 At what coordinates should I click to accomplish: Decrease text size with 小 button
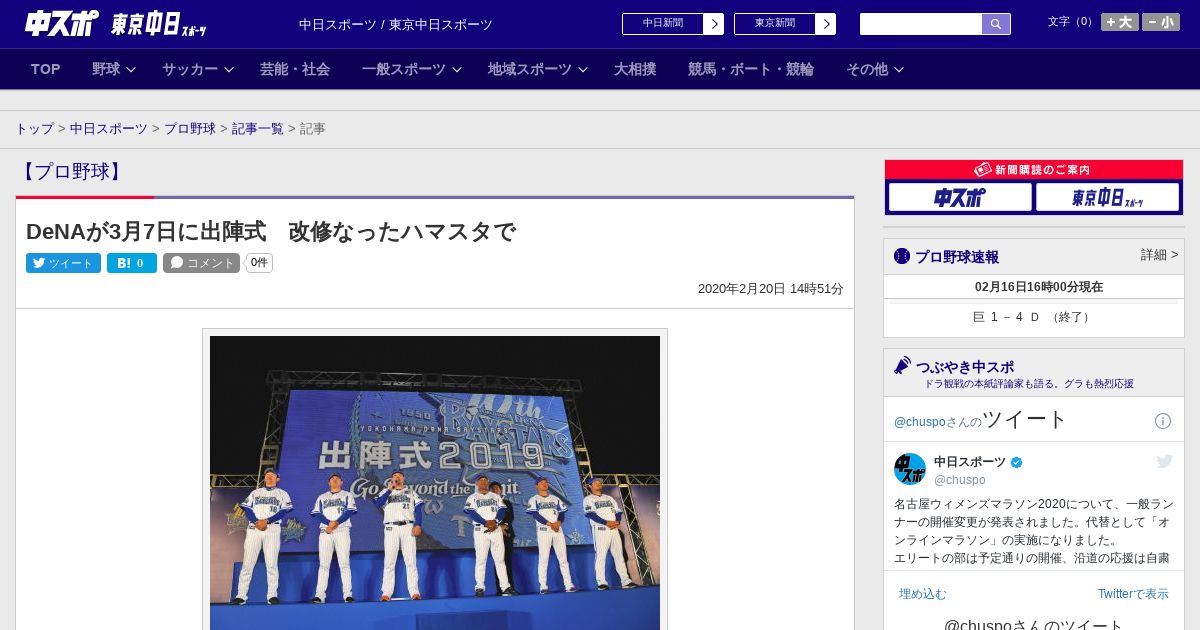point(1161,22)
